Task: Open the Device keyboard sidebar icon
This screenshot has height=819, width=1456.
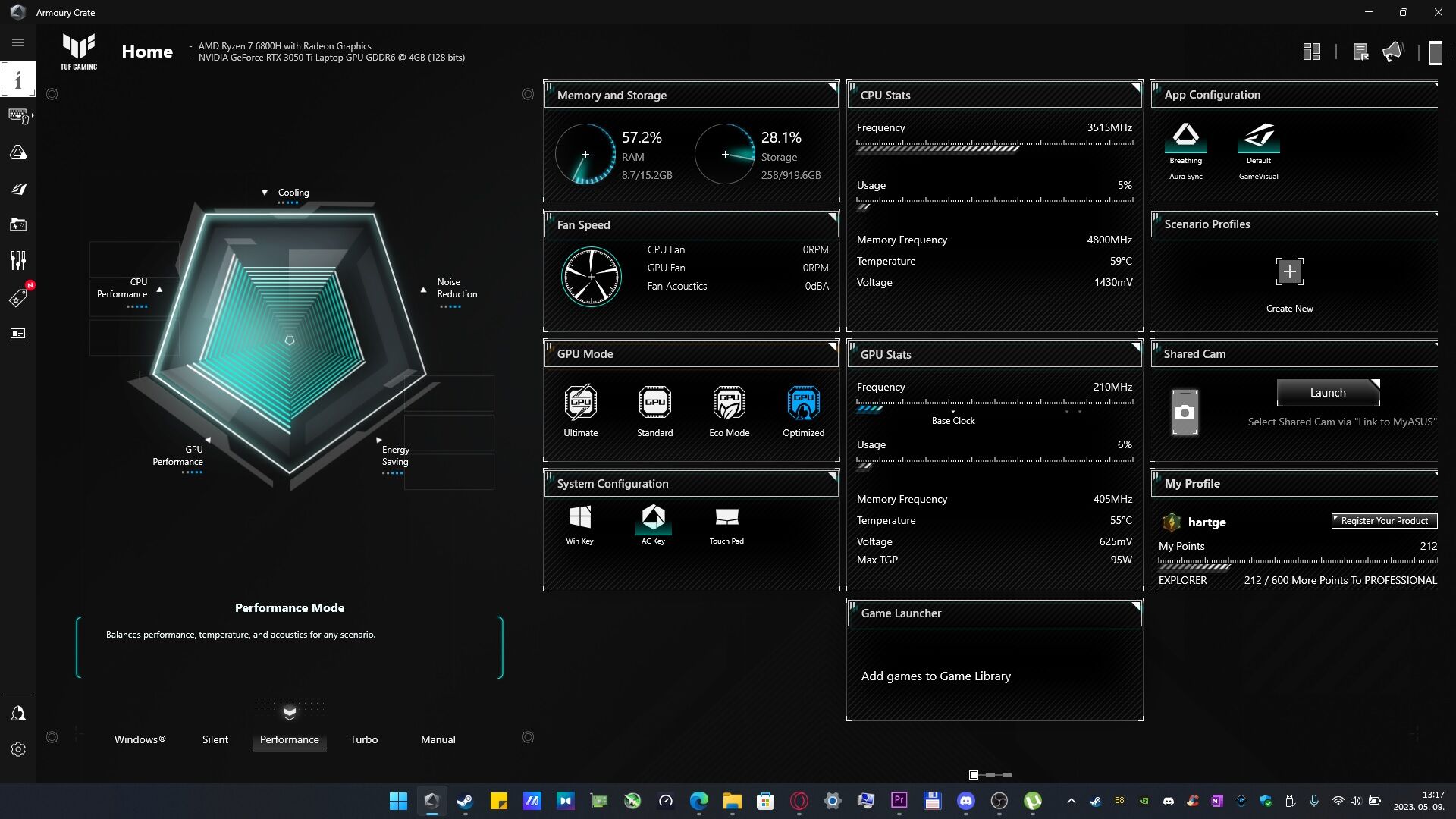Action: (18, 115)
